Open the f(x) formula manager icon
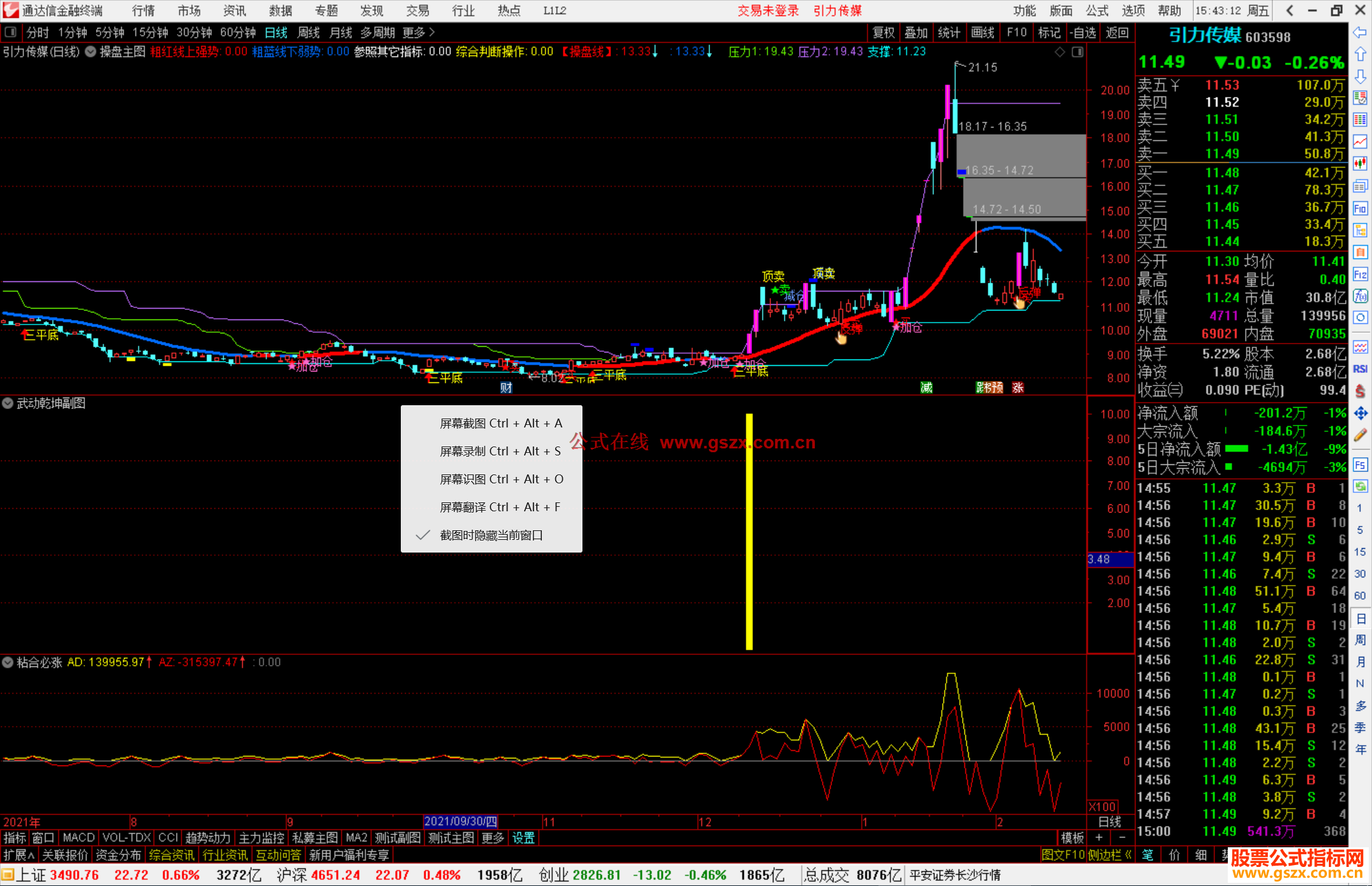This screenshot has height=886, width=1372. point(1360,296)
